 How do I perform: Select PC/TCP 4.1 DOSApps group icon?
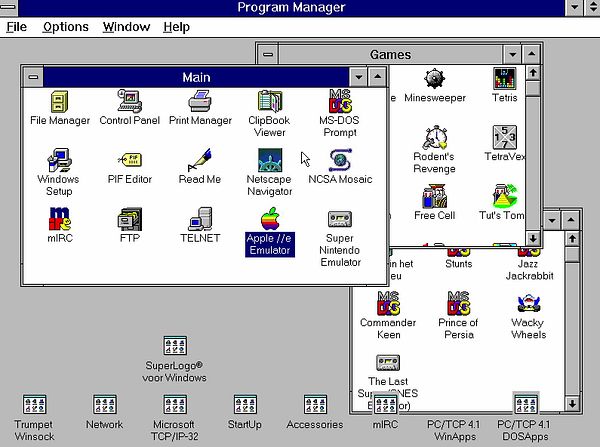(526, 404)
